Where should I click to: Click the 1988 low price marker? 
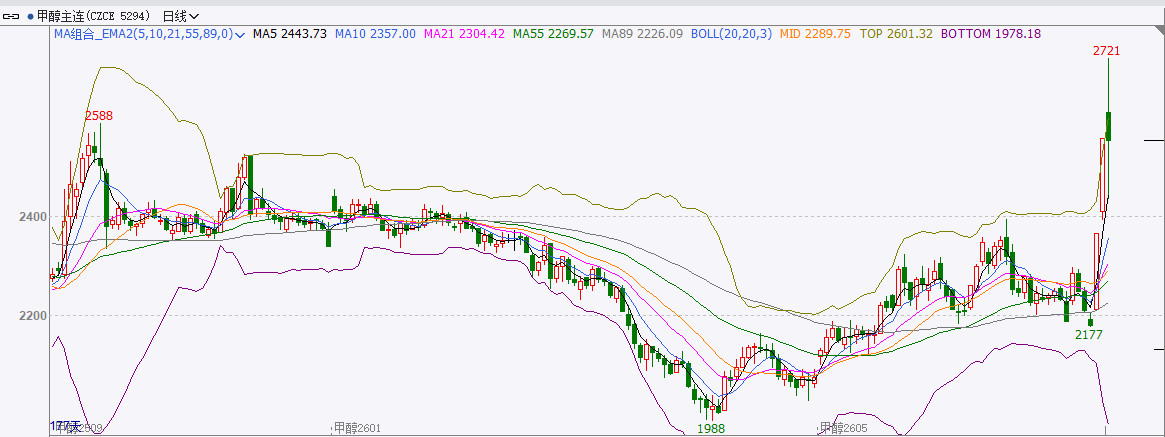711,428
